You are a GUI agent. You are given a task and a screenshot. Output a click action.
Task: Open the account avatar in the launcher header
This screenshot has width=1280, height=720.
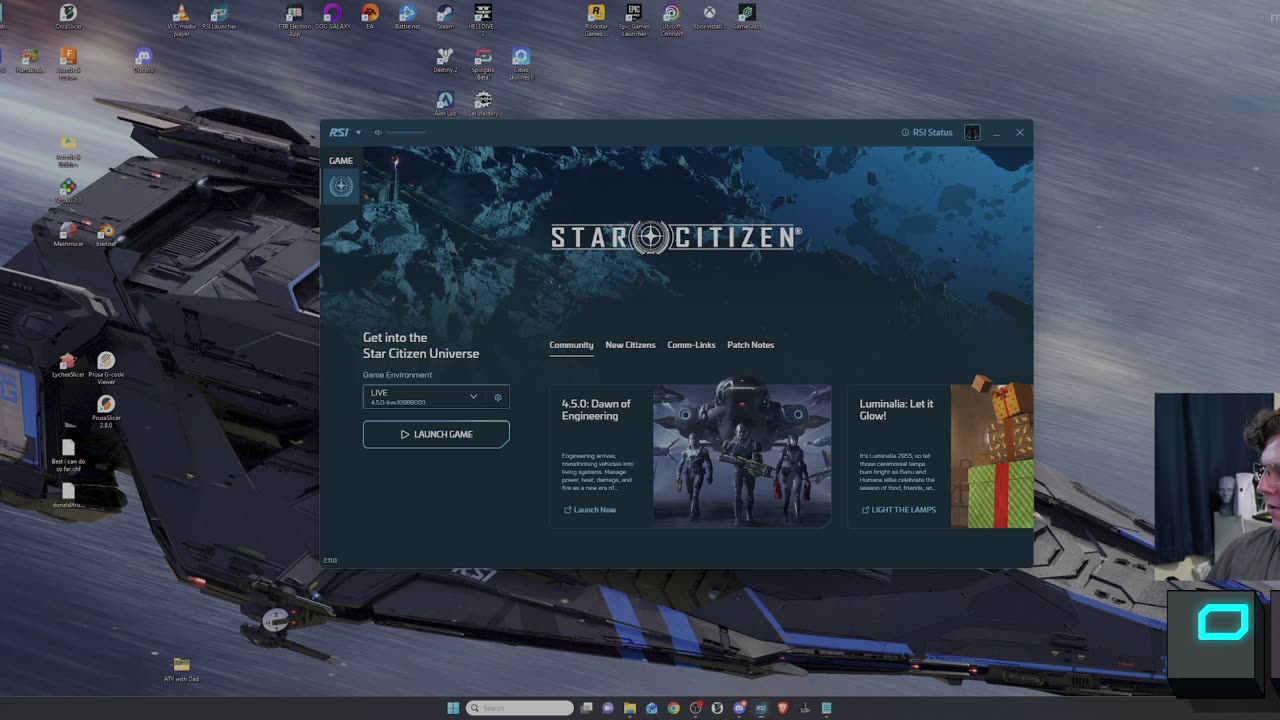(972, 132)
